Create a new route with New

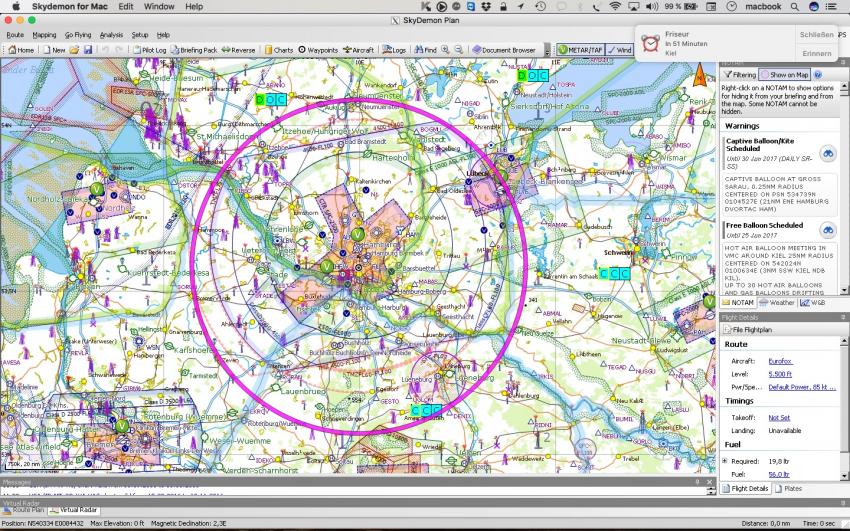tap(54, 50)
